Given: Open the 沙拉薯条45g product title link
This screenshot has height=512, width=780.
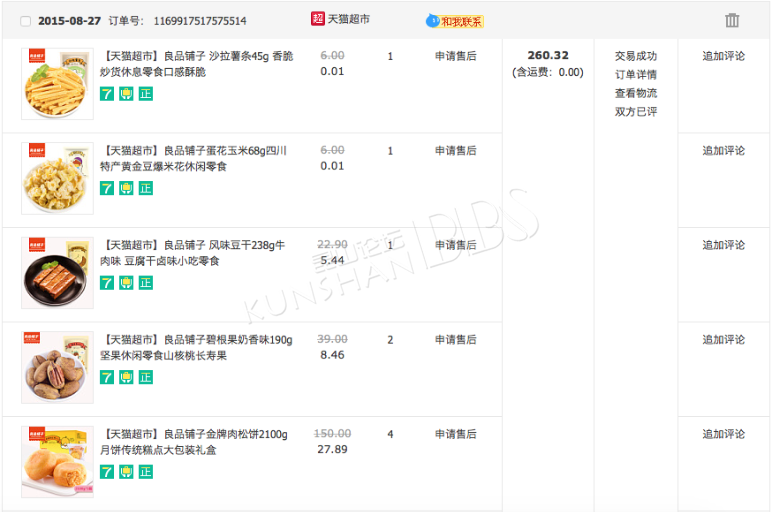Looking at the screenshot, I should 197,64.
